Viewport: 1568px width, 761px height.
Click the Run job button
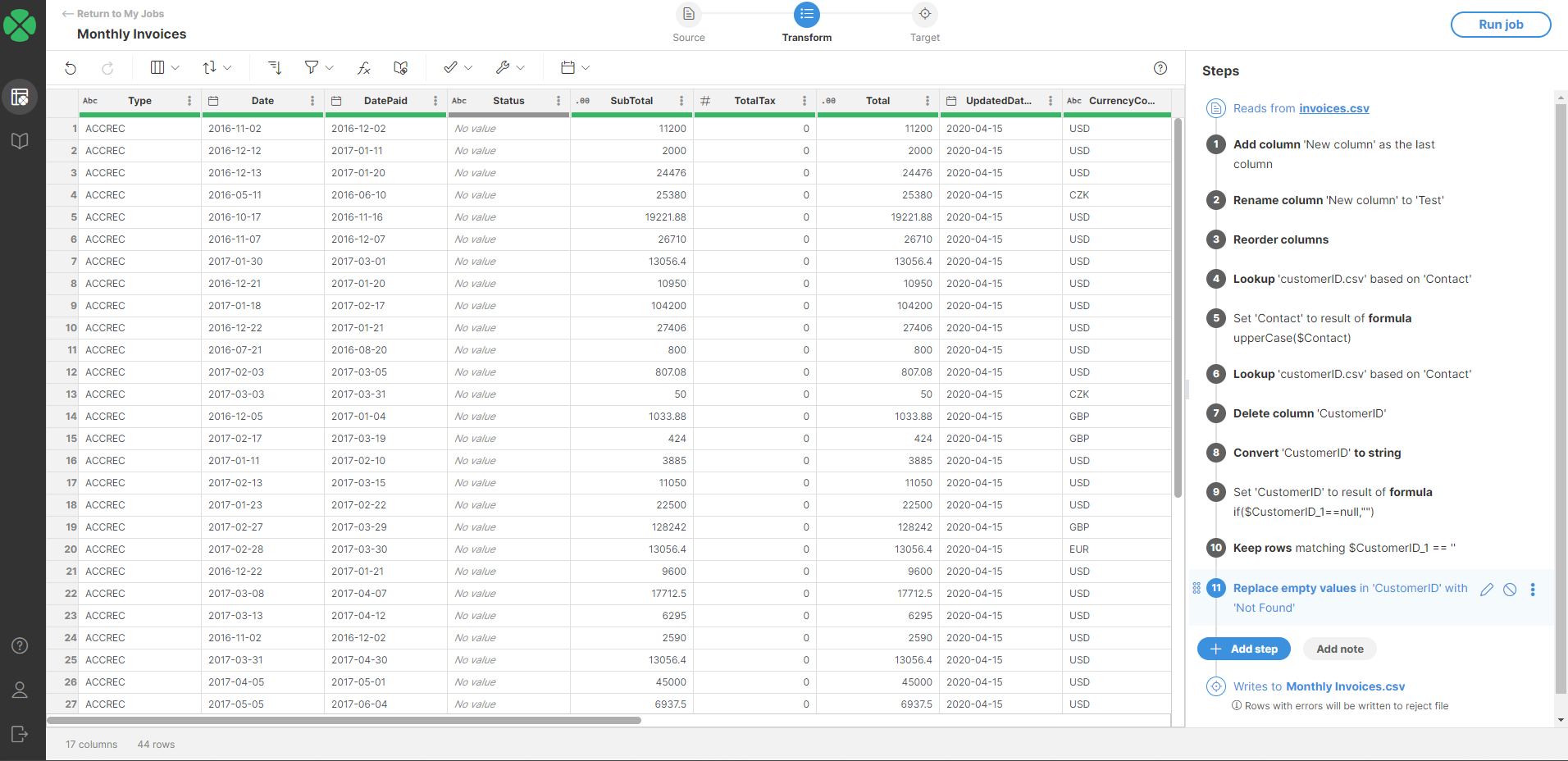[1501, 25]
